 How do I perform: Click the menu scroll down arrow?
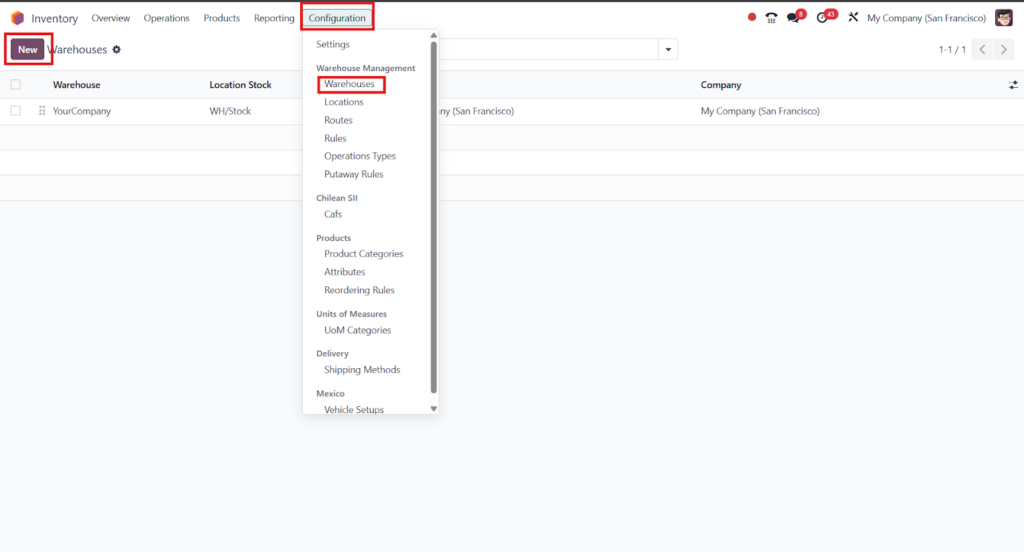coord(434,409)
